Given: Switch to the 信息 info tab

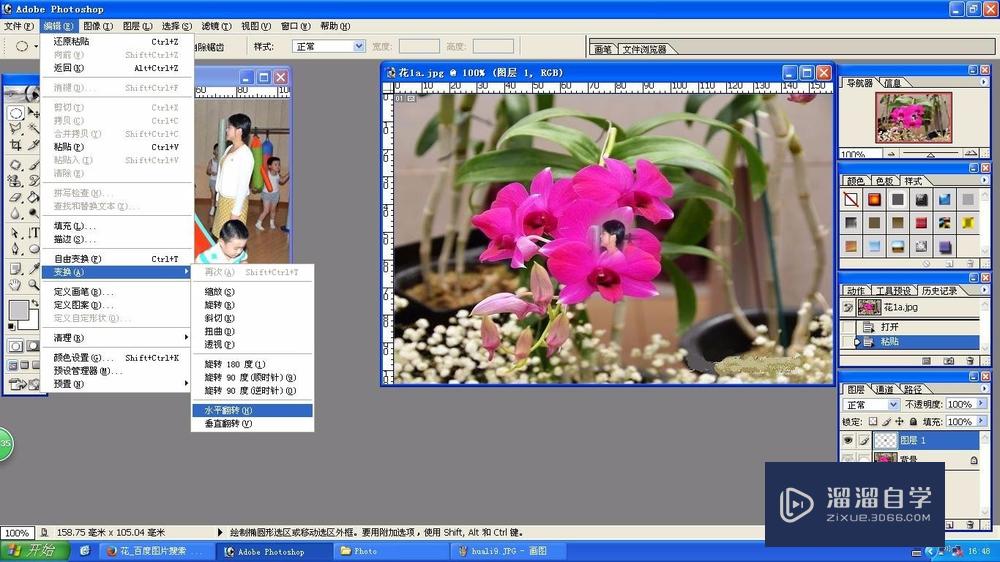Looking at the screenshot, I should [x=892, y=83].
